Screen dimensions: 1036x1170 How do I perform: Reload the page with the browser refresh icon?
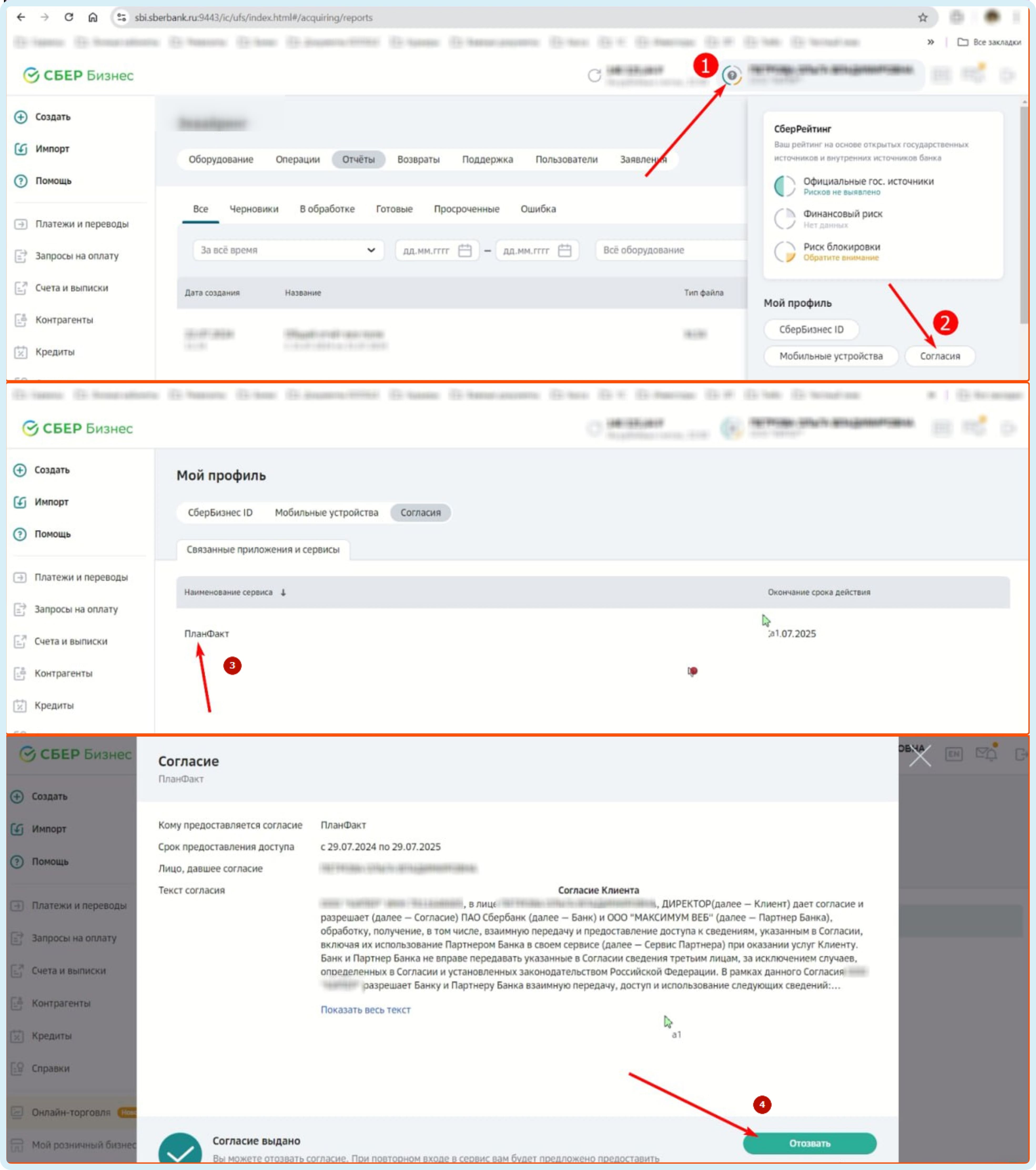69,17
